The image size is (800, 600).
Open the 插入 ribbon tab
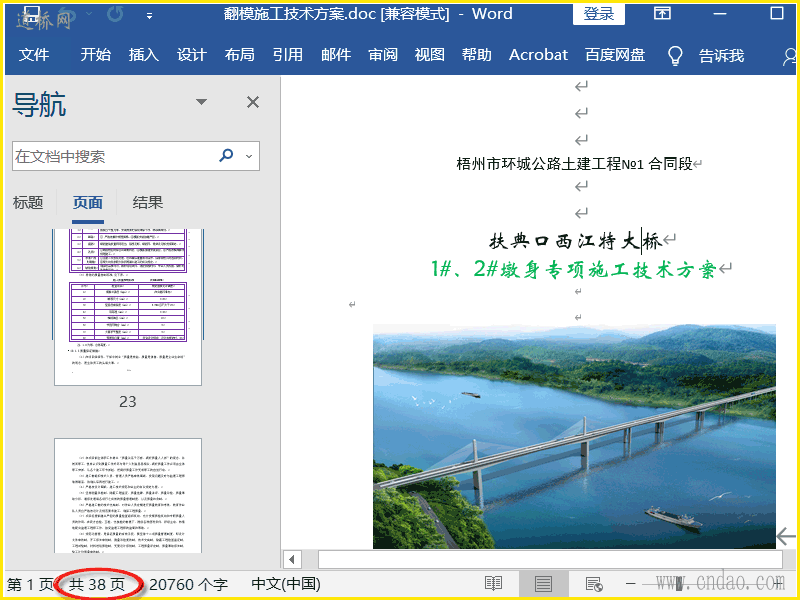pyautogui.click(x=143, y=55)
